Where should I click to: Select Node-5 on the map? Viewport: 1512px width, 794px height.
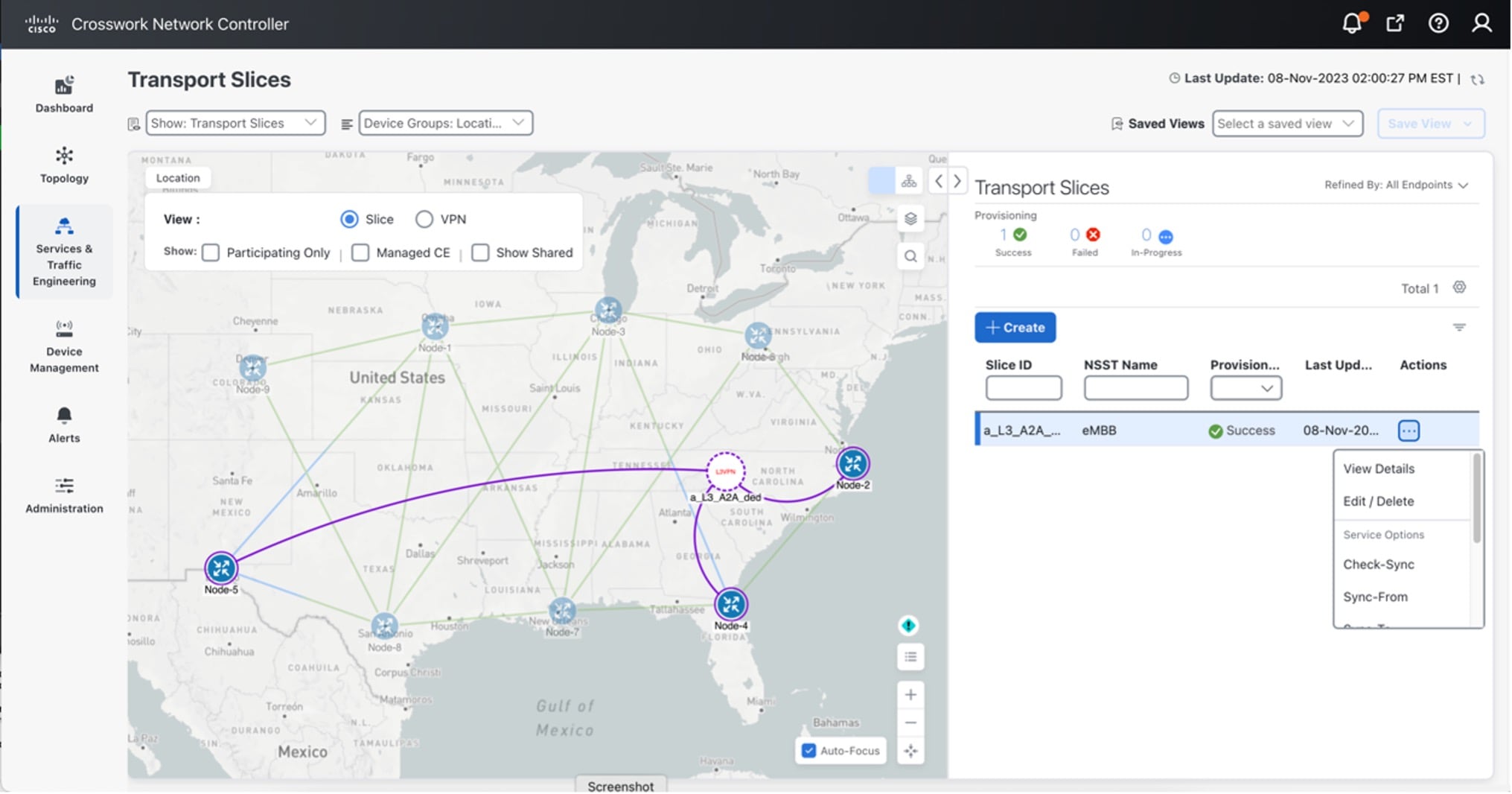click(x=221, y=568)
